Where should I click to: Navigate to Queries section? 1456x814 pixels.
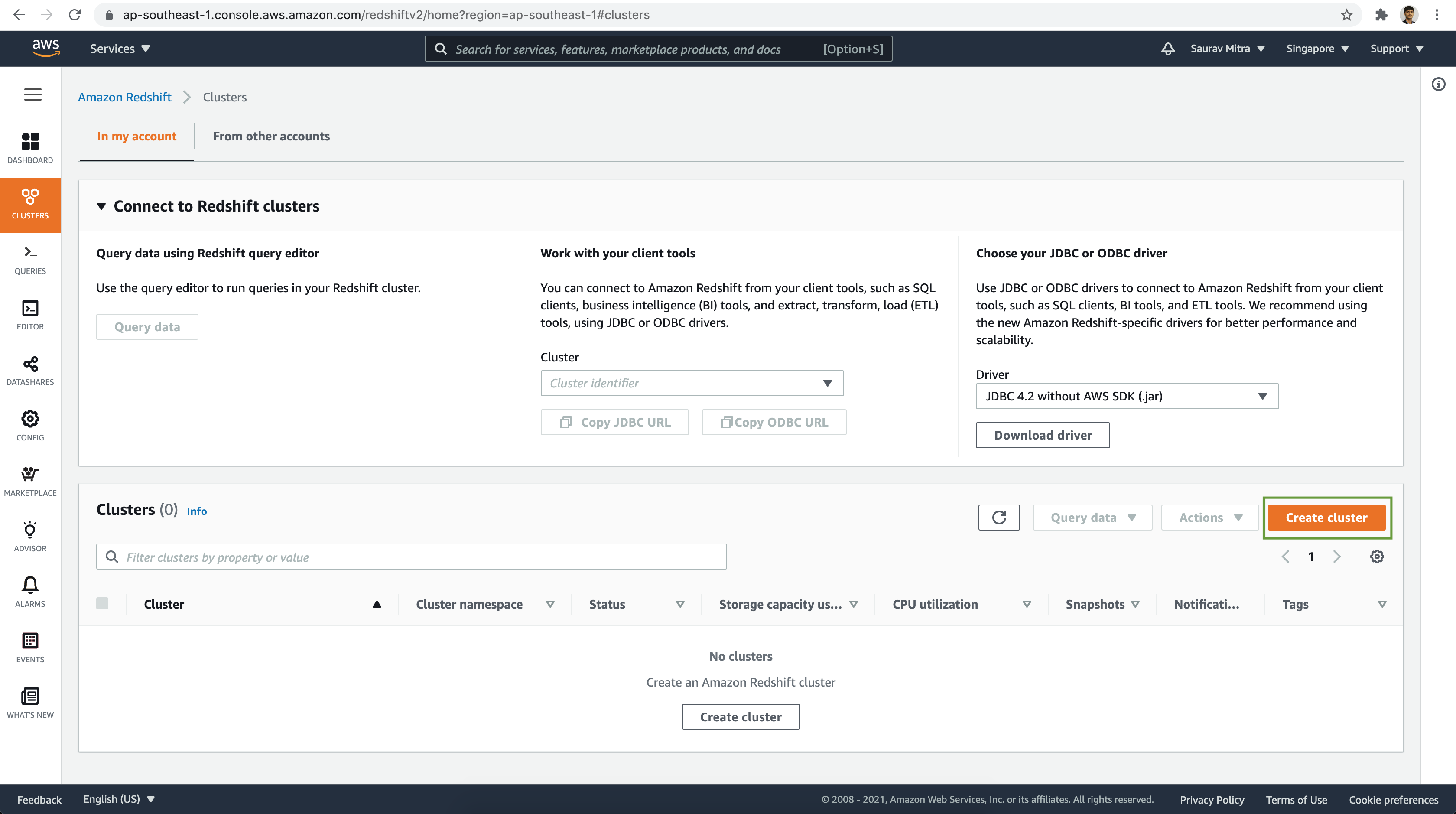tap(30, 261)
